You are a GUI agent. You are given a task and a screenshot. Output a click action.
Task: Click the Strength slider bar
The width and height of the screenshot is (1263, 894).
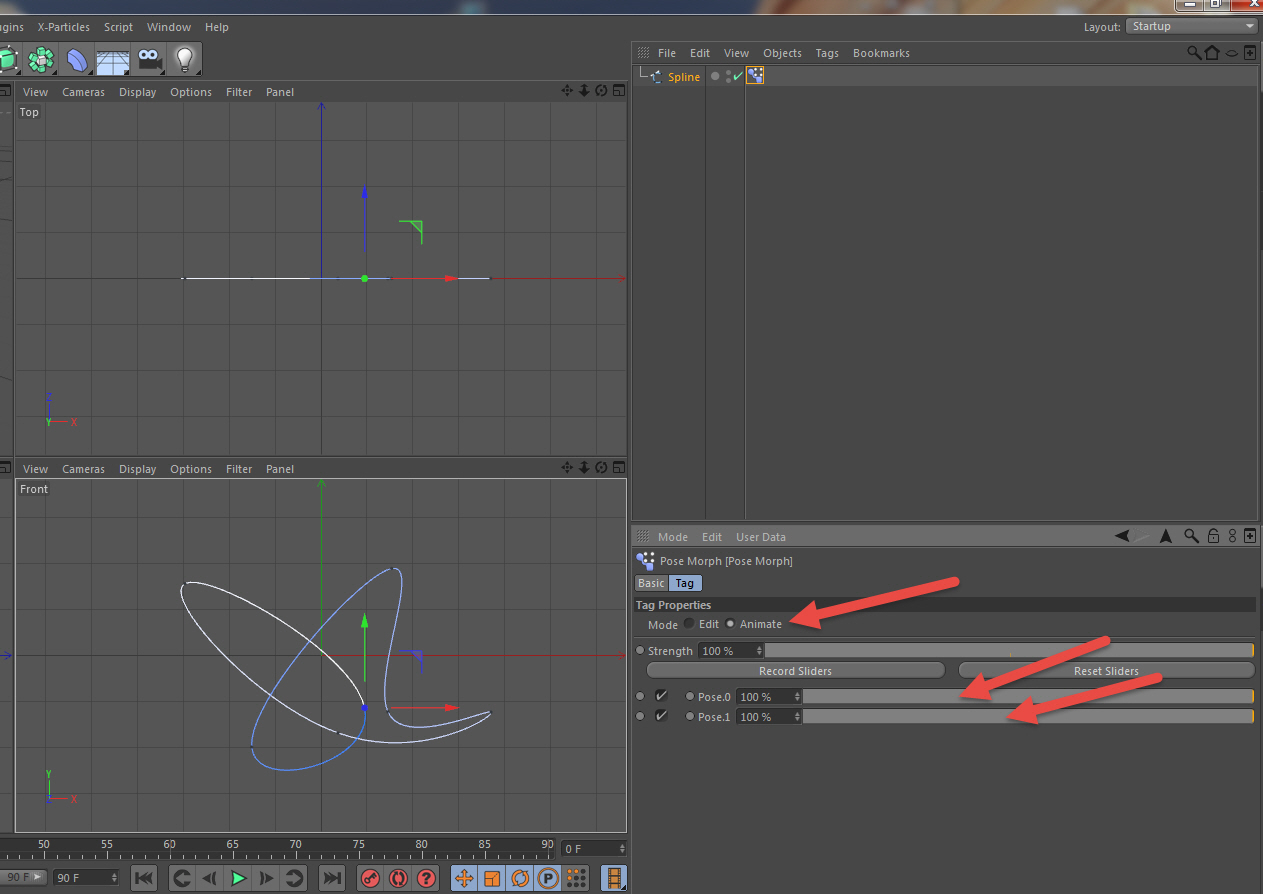(x=1009, y=650)
